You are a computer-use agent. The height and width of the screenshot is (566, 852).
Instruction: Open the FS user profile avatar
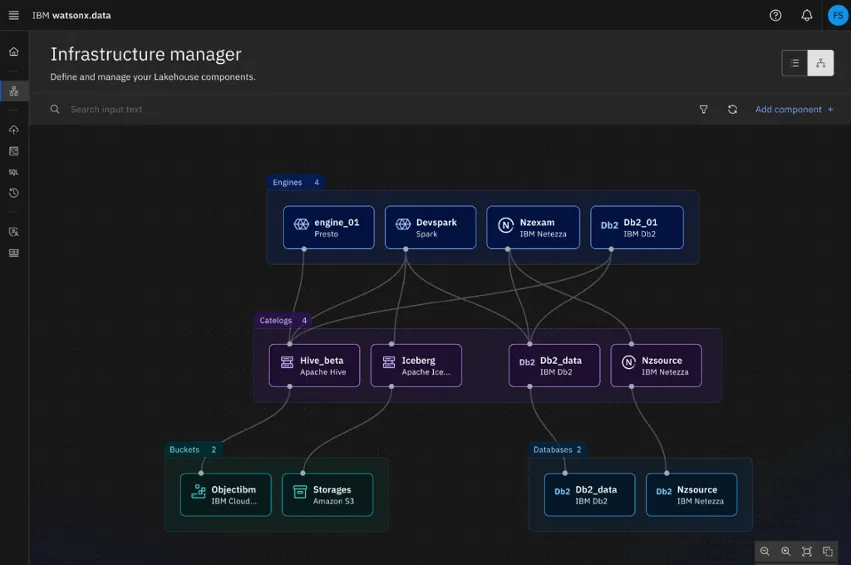pyautogui.click(x=837, y=15)
